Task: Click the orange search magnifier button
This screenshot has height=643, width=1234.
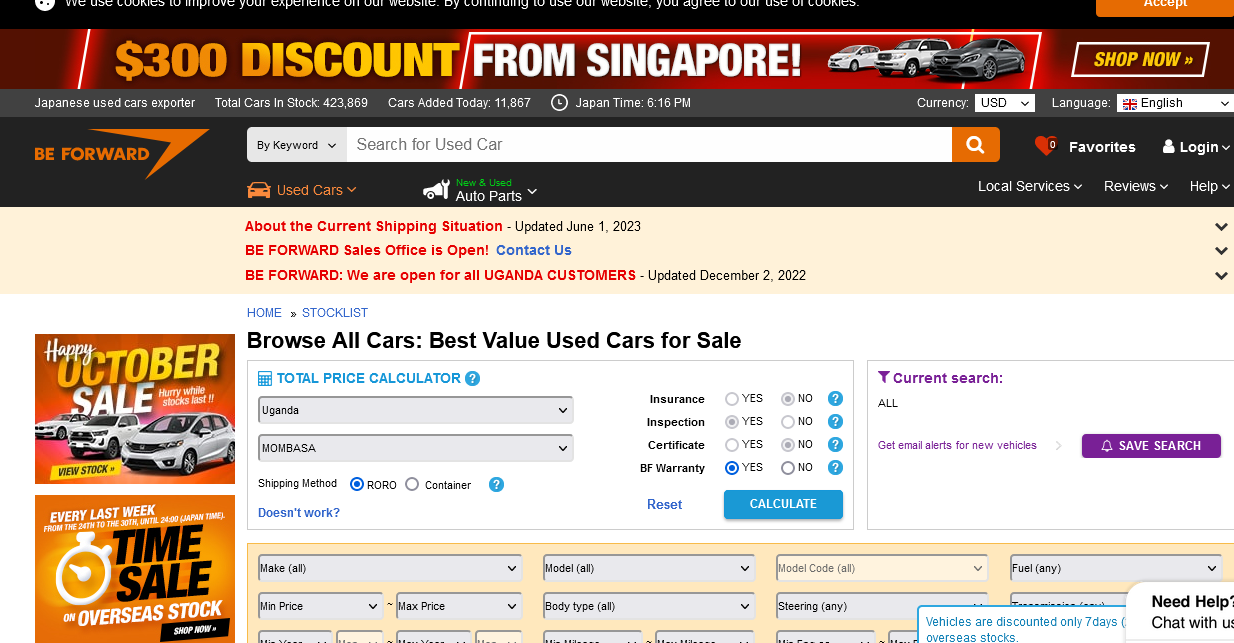Action: [975, 145]
